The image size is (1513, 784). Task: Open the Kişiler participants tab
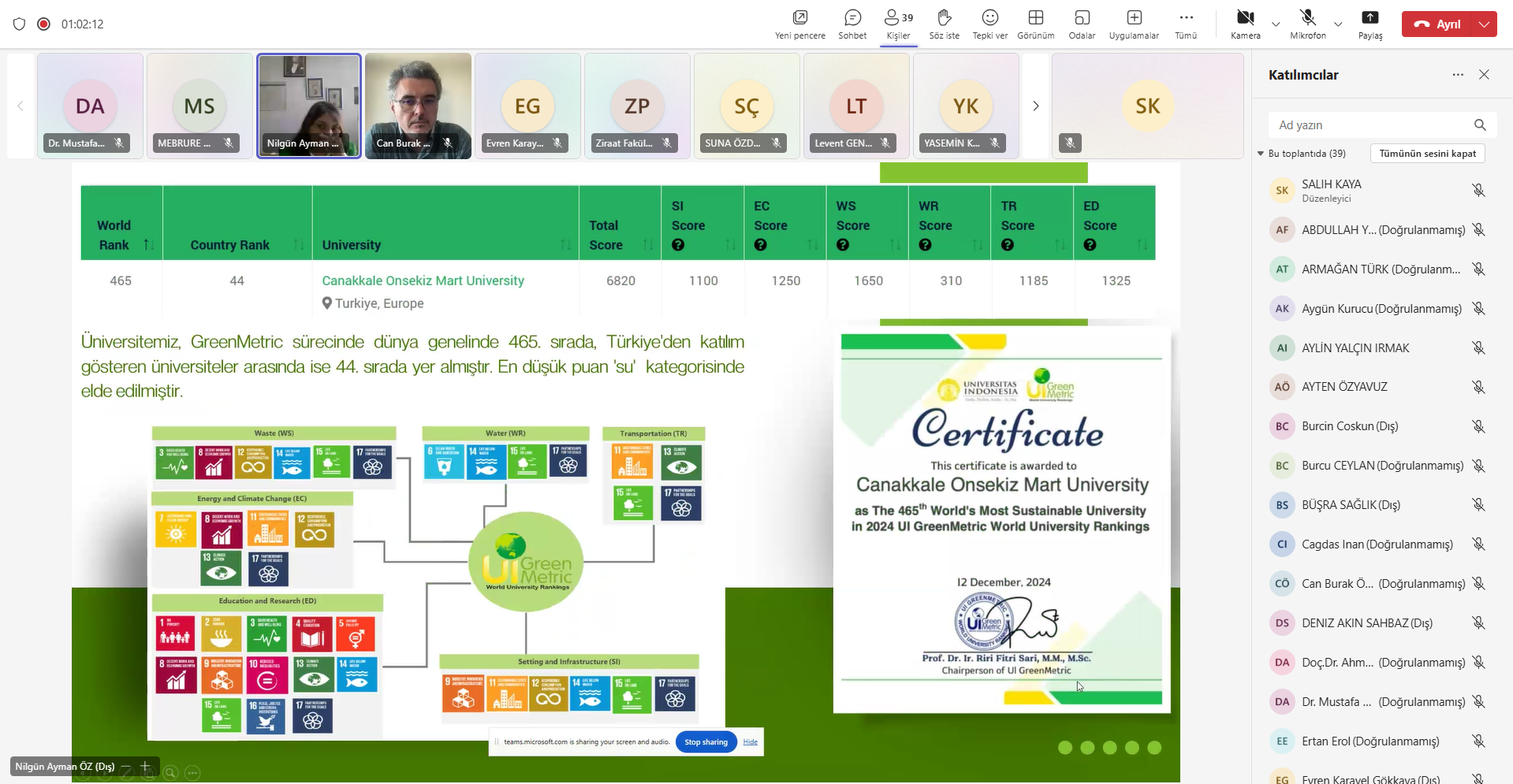coord(898,24)
